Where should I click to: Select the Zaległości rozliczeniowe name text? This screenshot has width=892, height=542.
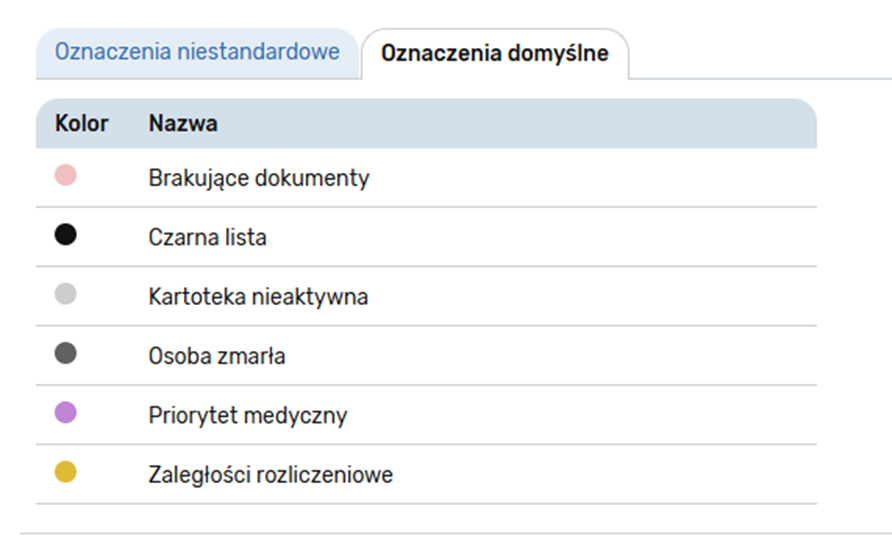(270, 474)
